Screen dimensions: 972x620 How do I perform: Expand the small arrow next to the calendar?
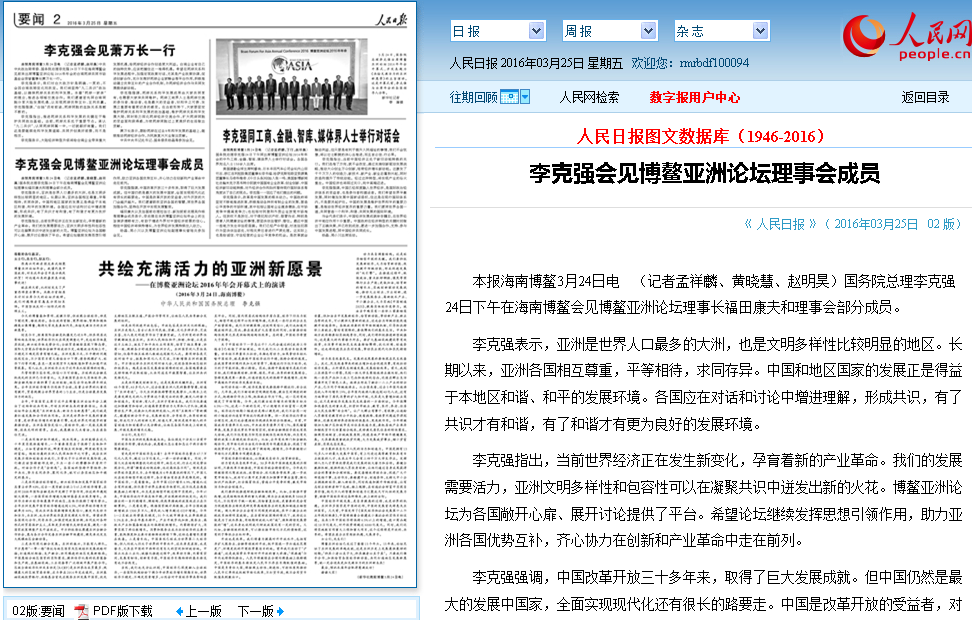(525, 97)
